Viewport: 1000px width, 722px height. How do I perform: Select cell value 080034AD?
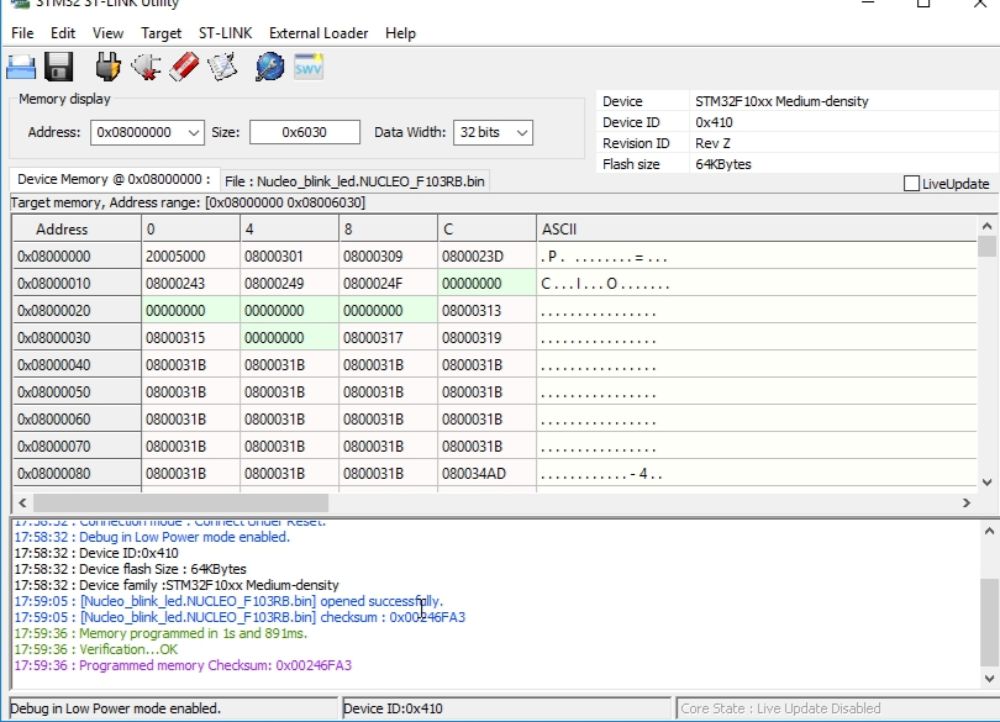pos(487,474)
